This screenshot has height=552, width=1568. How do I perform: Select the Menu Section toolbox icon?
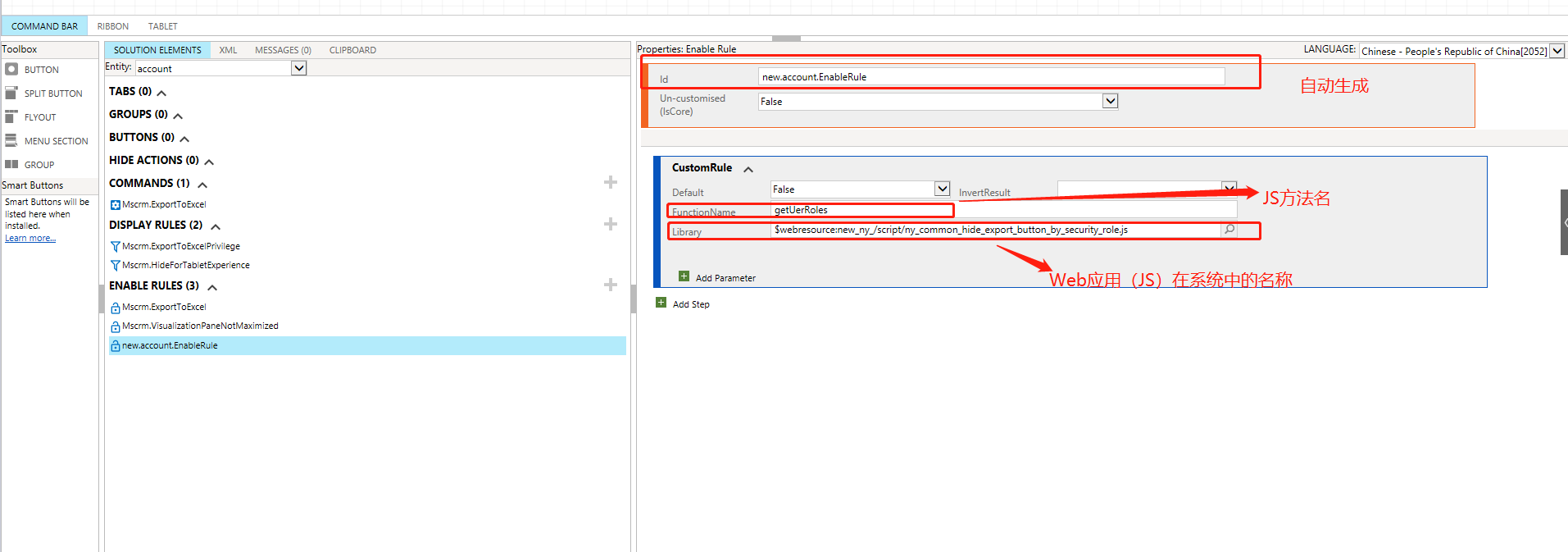[11, 140]
